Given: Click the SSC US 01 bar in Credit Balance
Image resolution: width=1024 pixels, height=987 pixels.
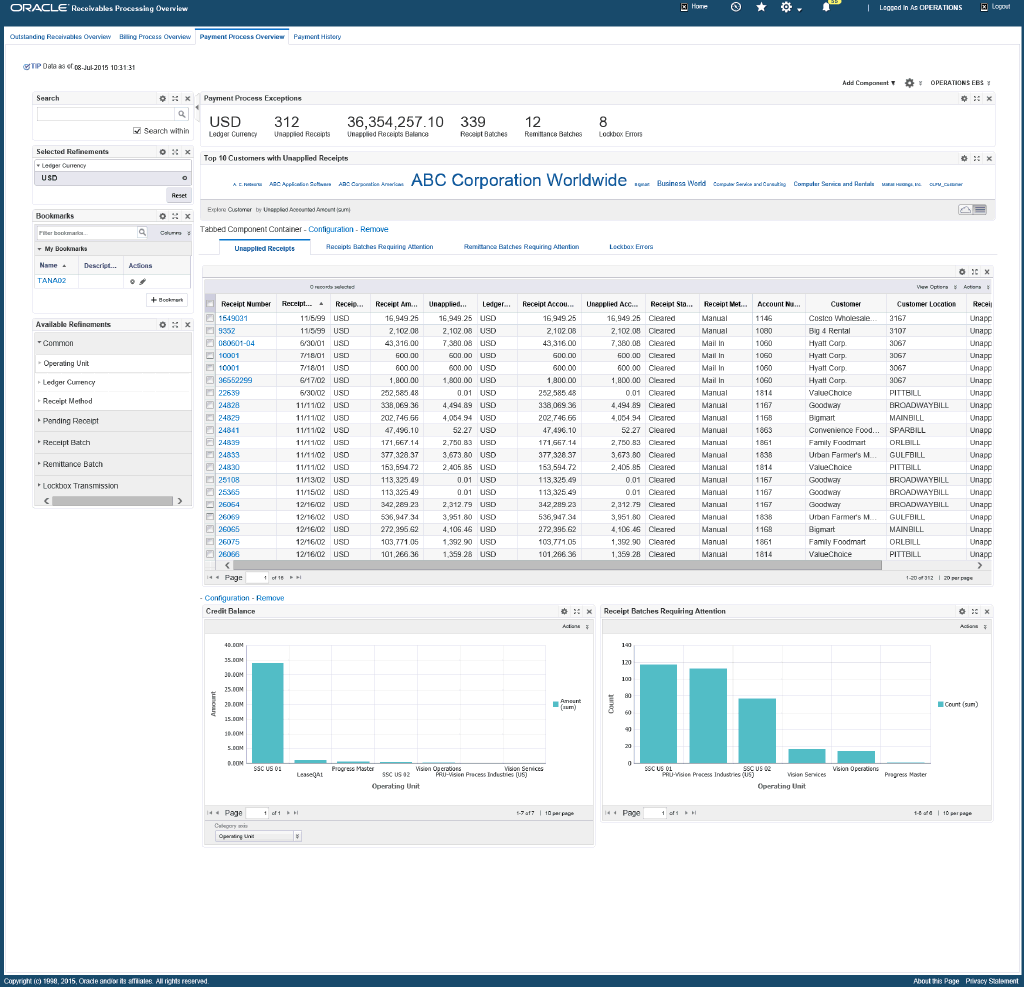Looking at the screenshot, I should coord(267,713).
